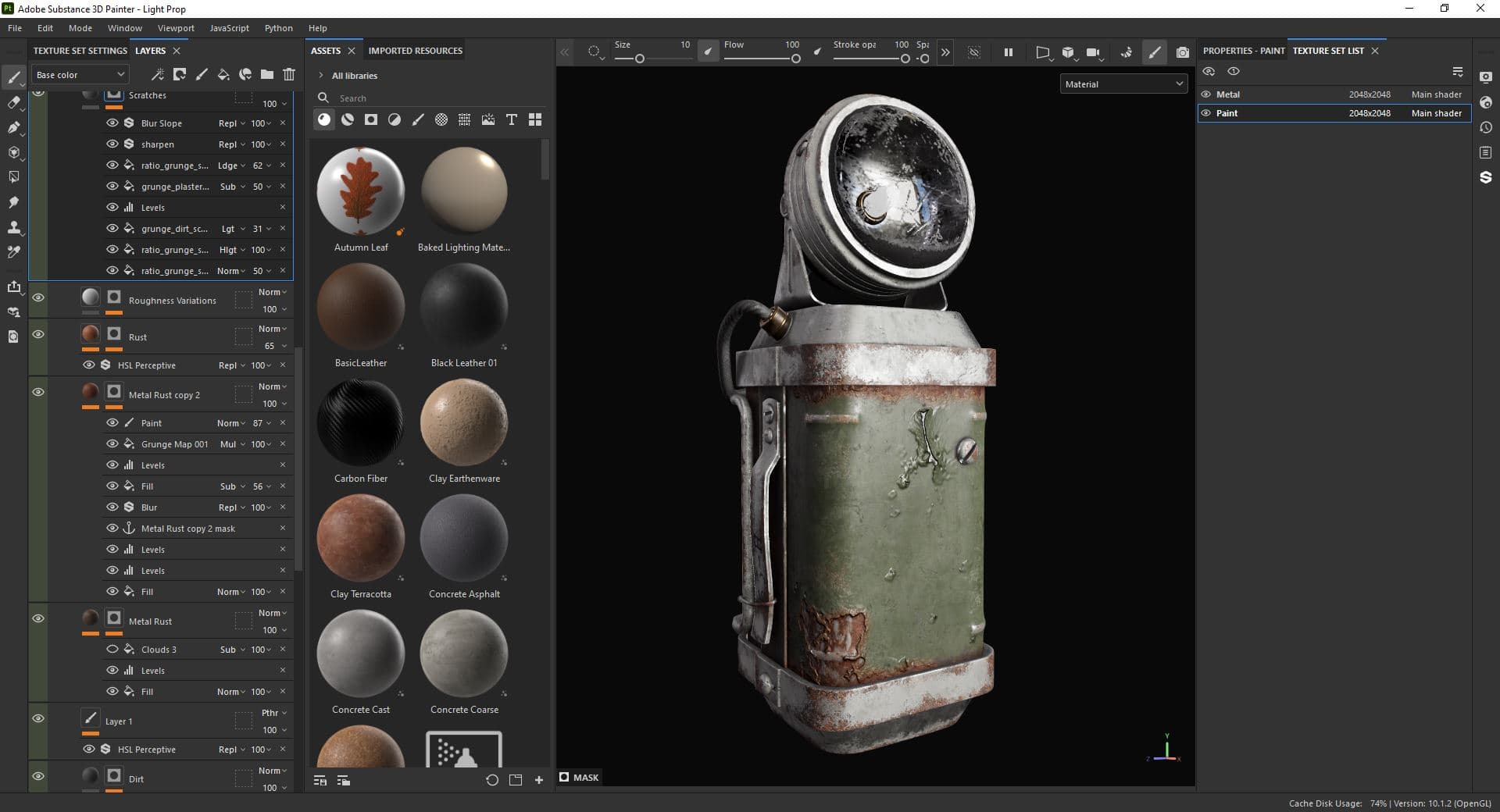Open the Viewport menu
1500x812 pixels.
(175, 28)
